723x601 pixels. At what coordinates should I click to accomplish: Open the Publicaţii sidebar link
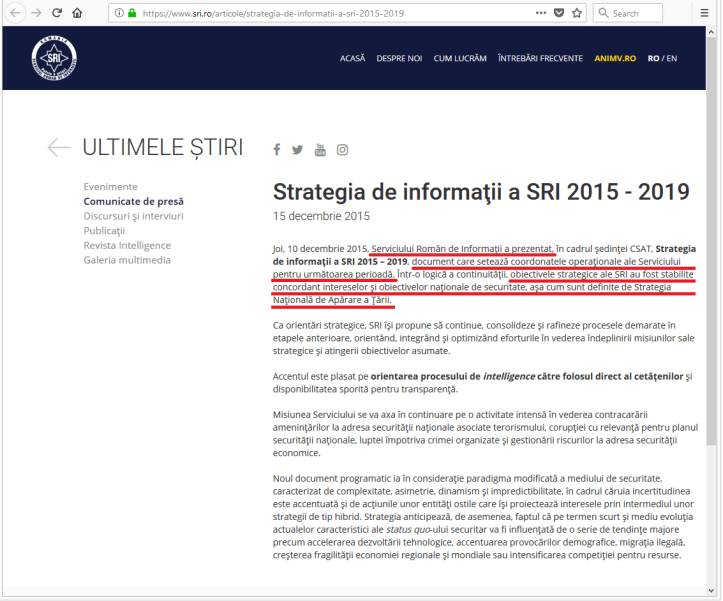(104, 231)
